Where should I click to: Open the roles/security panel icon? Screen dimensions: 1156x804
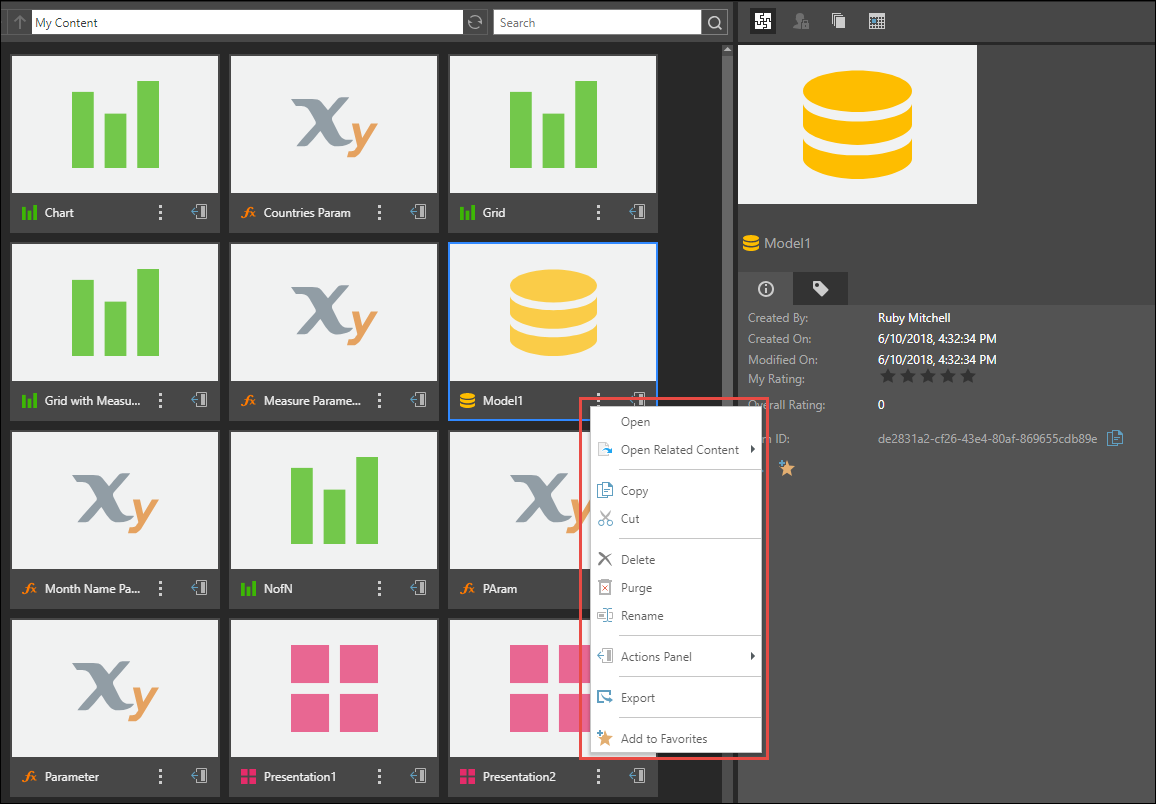tap(801, 21)
